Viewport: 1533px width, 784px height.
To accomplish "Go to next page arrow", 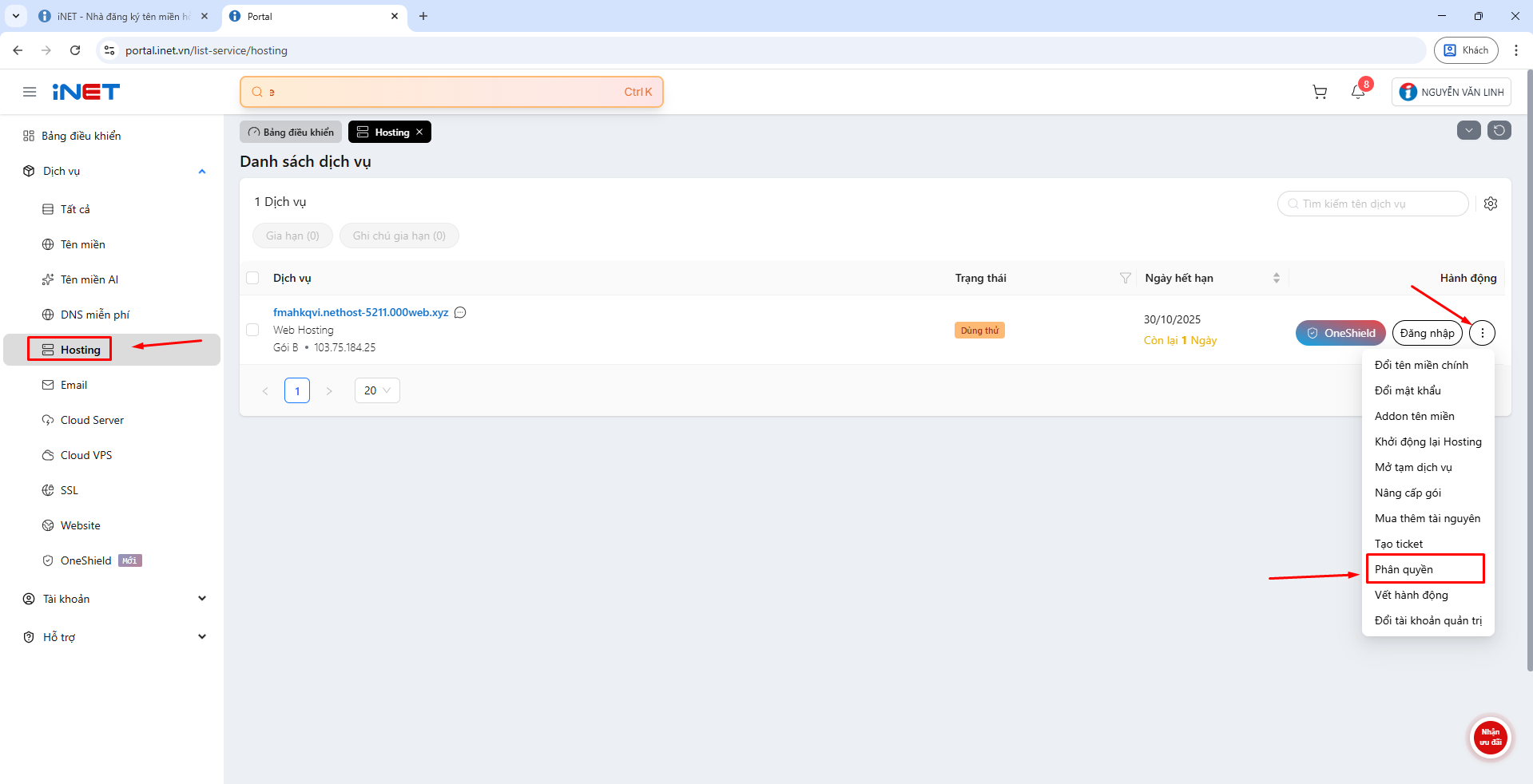I will [x=329, y=390].
